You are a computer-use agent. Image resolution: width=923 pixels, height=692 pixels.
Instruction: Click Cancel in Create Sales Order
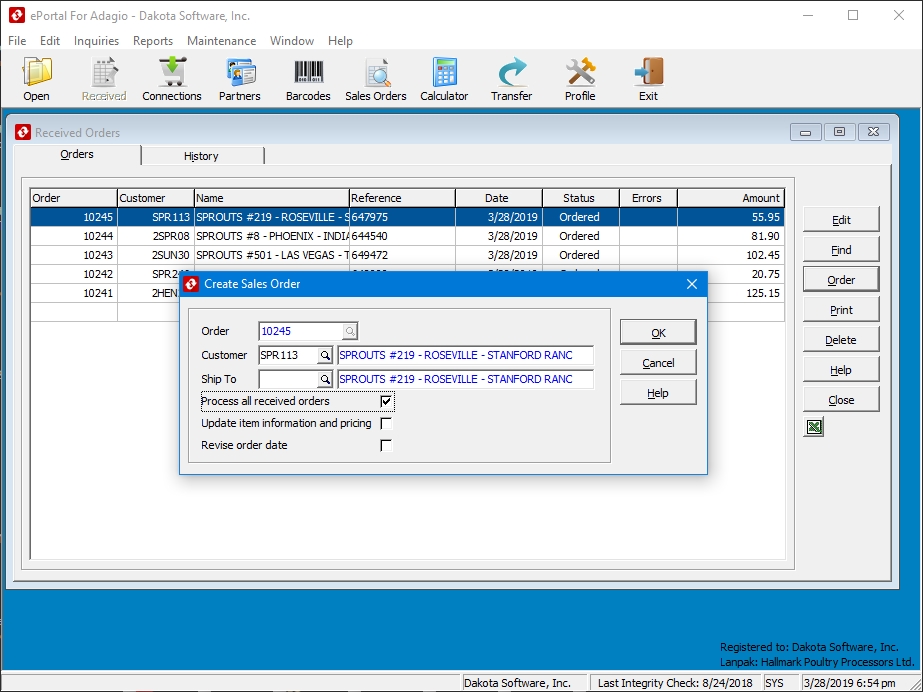(x=658, y=363)
